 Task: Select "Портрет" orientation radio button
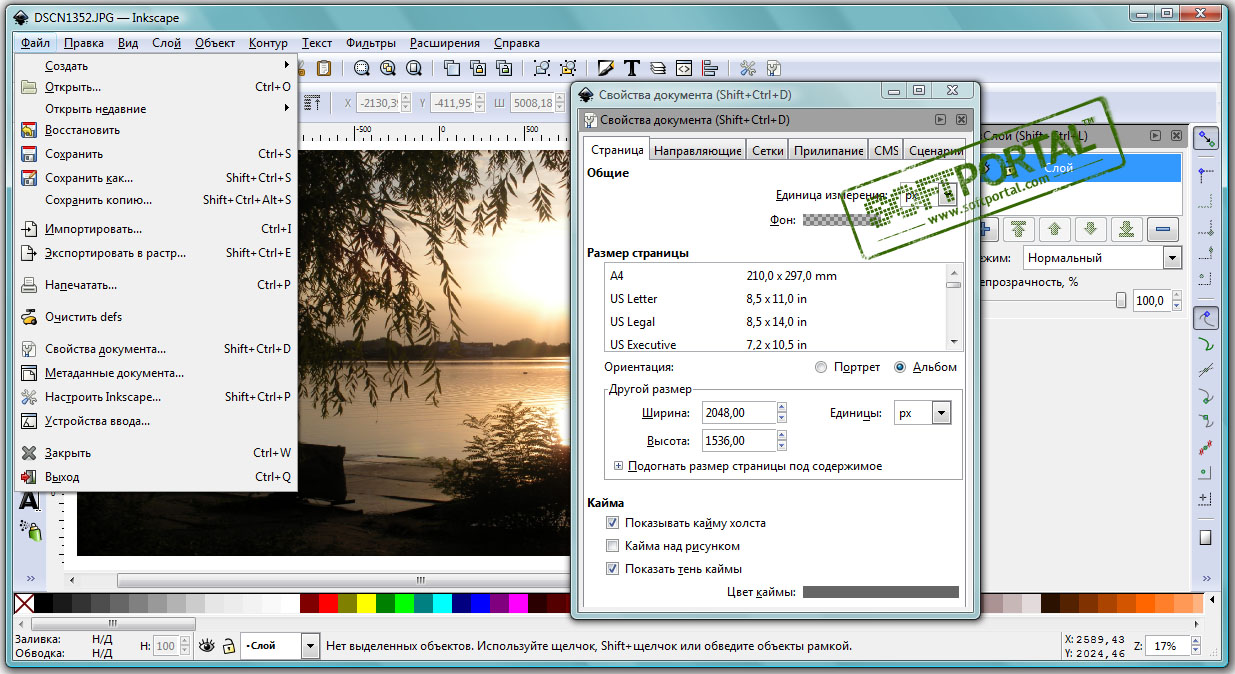pos(821,367)
